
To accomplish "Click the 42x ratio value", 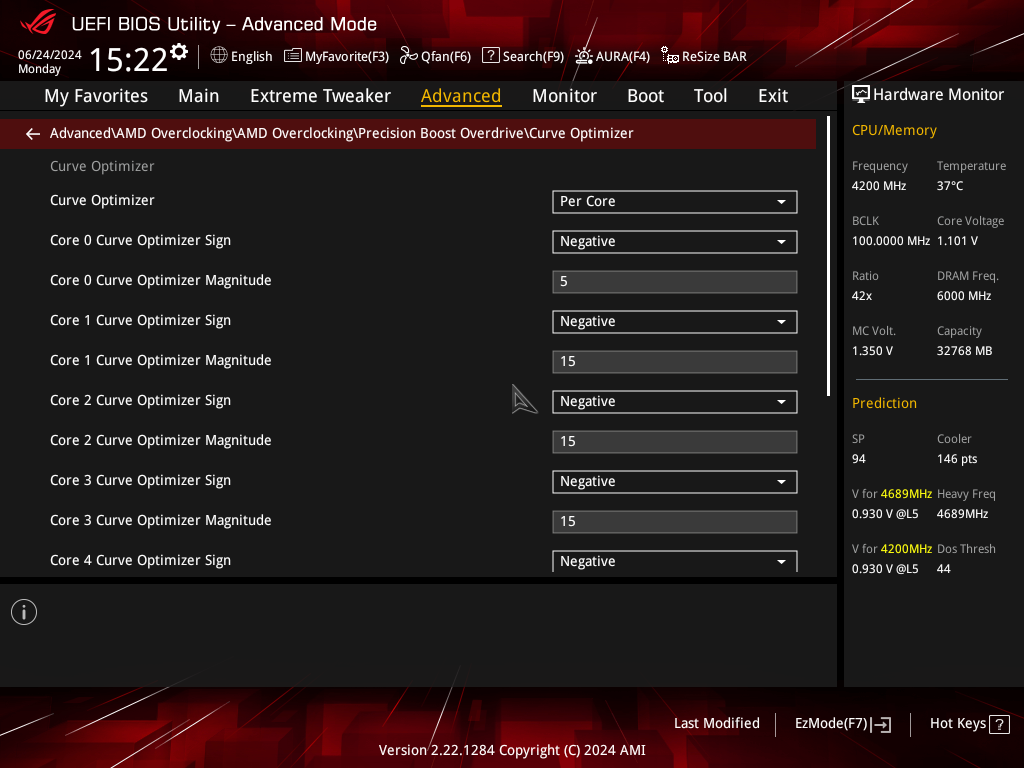I will 862,296.
